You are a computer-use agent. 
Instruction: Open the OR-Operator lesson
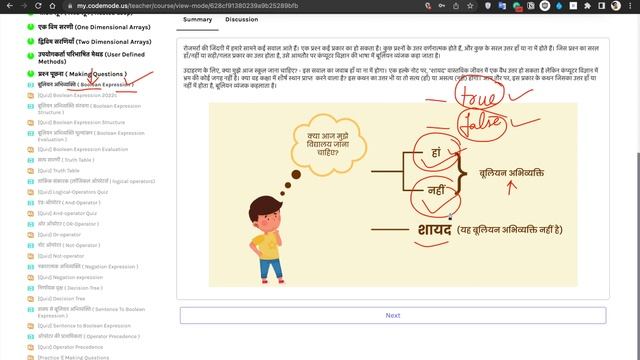[x=68, y=224]
